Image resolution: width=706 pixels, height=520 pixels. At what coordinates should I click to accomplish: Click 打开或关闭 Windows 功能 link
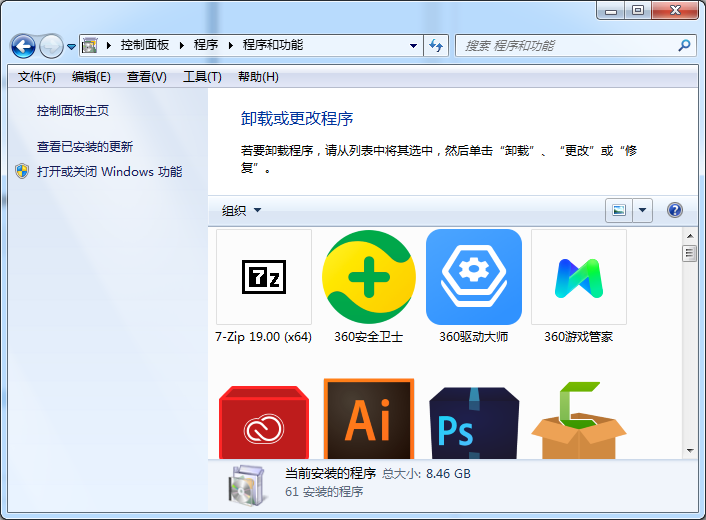point(109,171)
